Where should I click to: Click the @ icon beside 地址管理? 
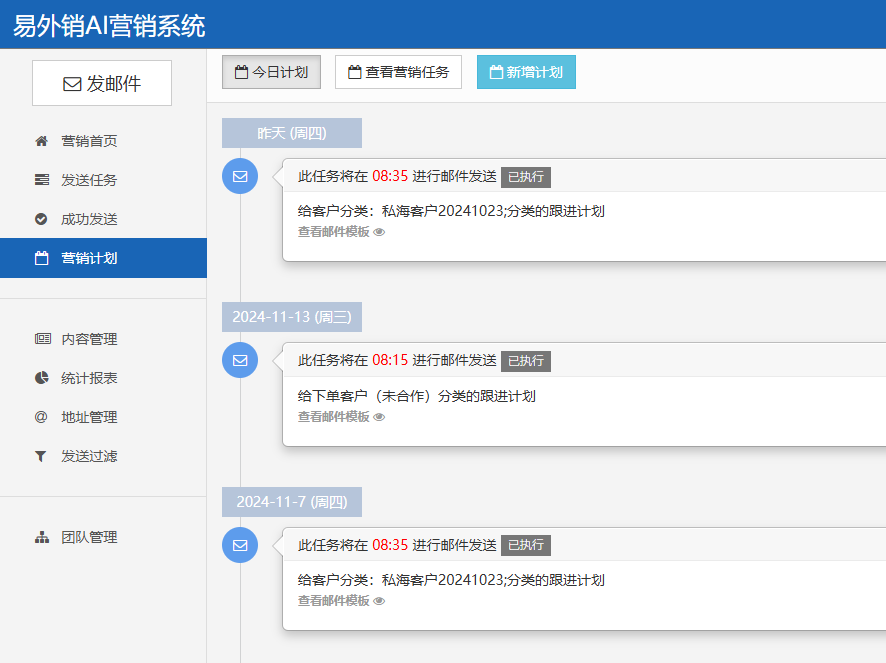41,417
